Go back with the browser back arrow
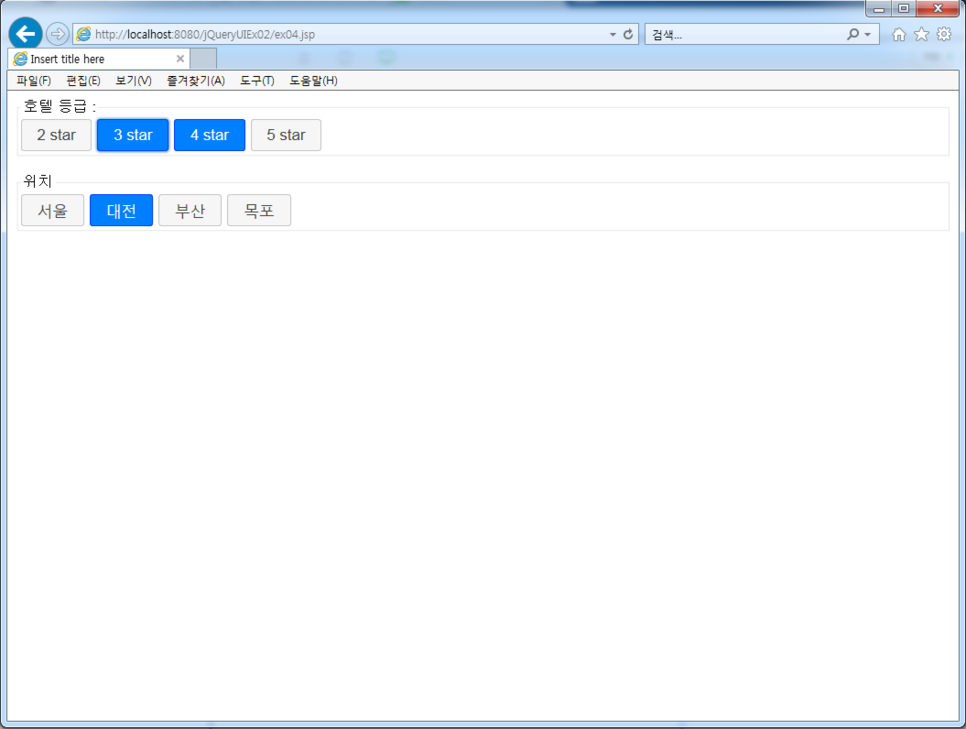Viewport: 966px width, 729px height. [x=25, y=33]
